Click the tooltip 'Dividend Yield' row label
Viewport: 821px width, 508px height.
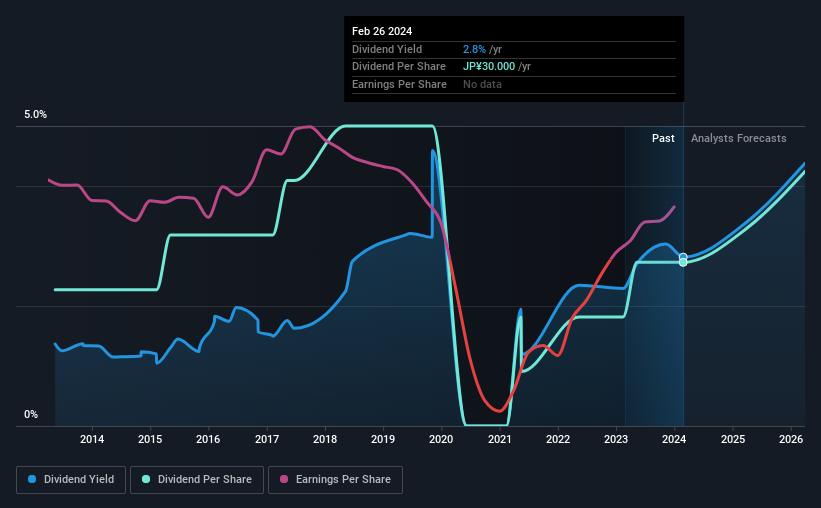point(387,49)
